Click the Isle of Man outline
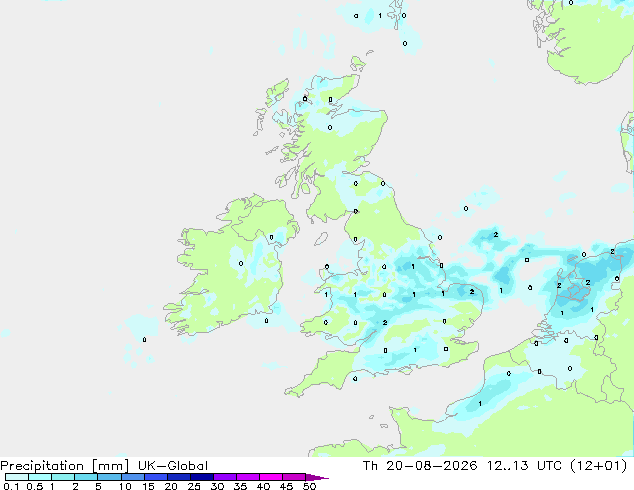This screenshot has width=634, height=490. tap(321, 239)
